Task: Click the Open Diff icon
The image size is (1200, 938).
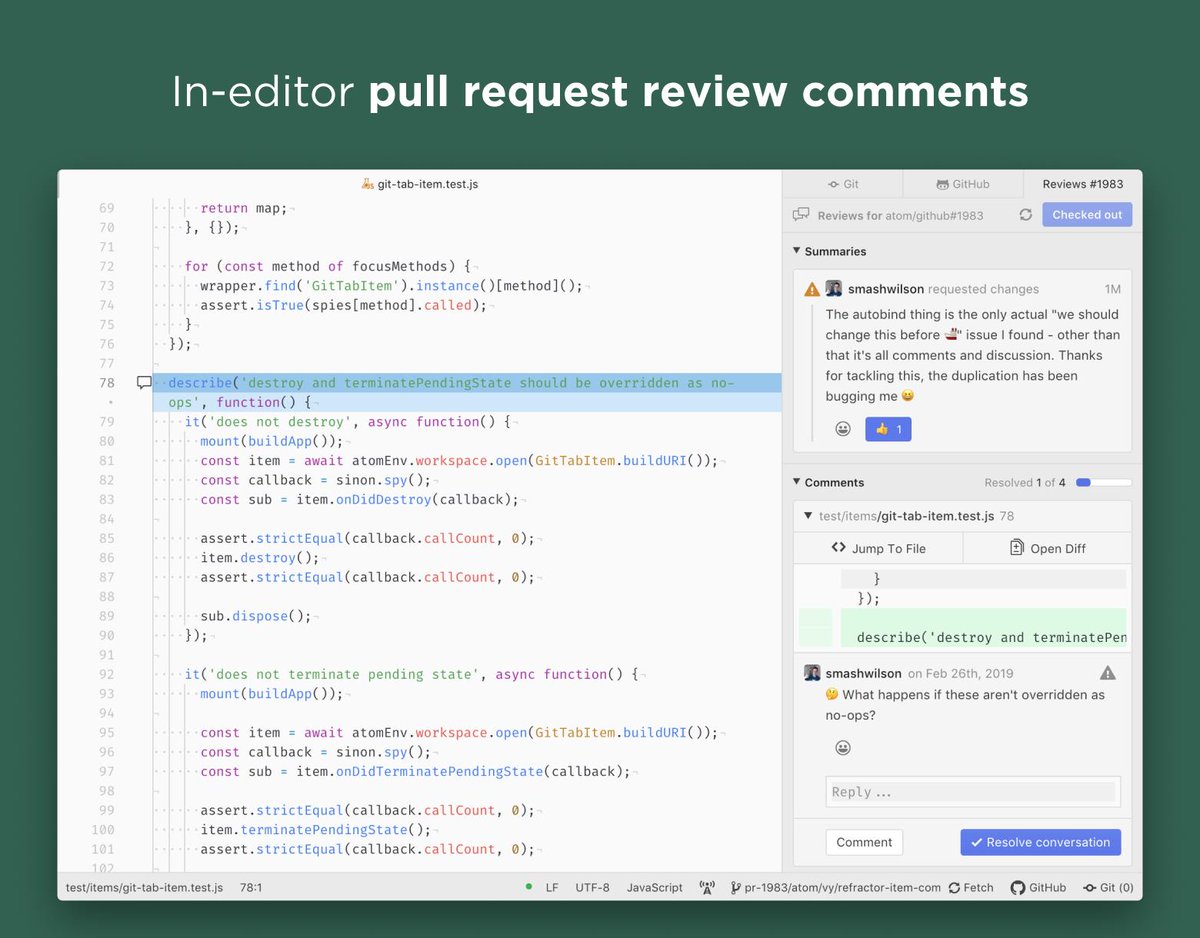Action: click(1017, 548)
